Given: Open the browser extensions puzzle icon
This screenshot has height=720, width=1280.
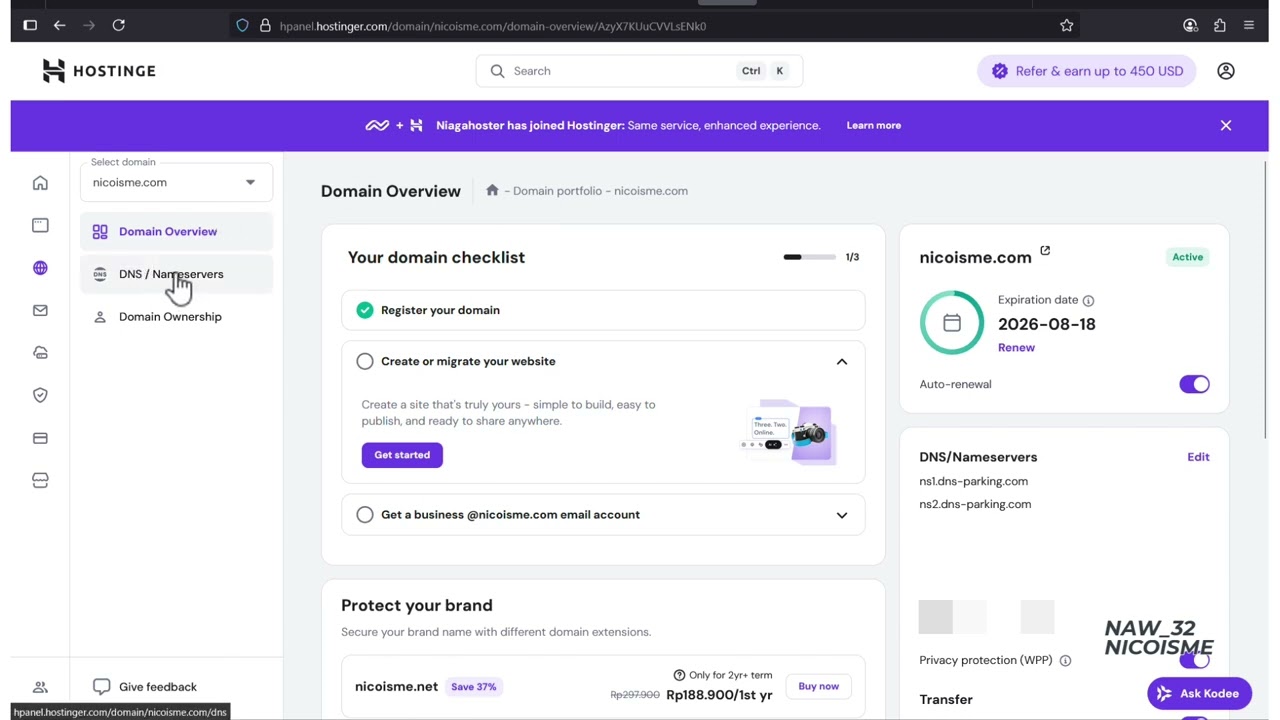Looking at the screenshot, I should pyautogui.click(x=1220, y=26).
